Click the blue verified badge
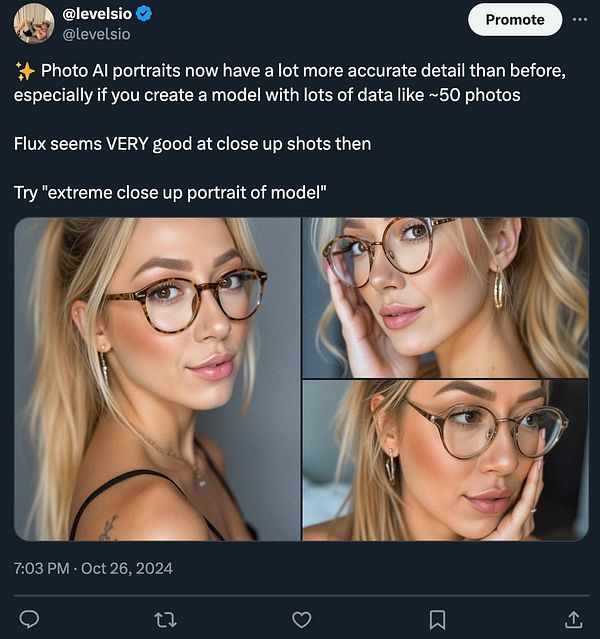This screenshot has height=639, width=600. (143, 14)
